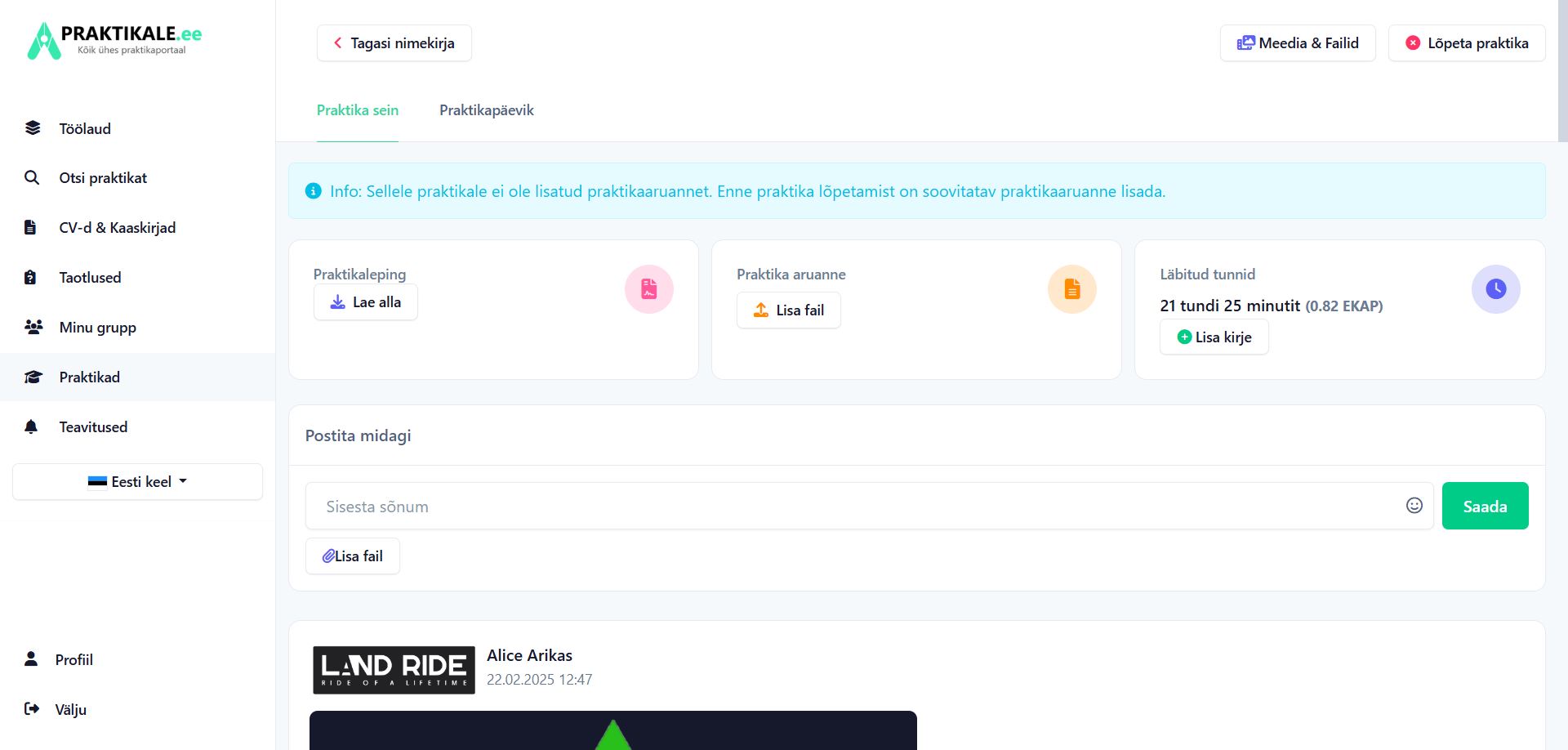Click the pink contract document icon
The height and width of the screenshot is (750, 1568).
pos(648,289)
